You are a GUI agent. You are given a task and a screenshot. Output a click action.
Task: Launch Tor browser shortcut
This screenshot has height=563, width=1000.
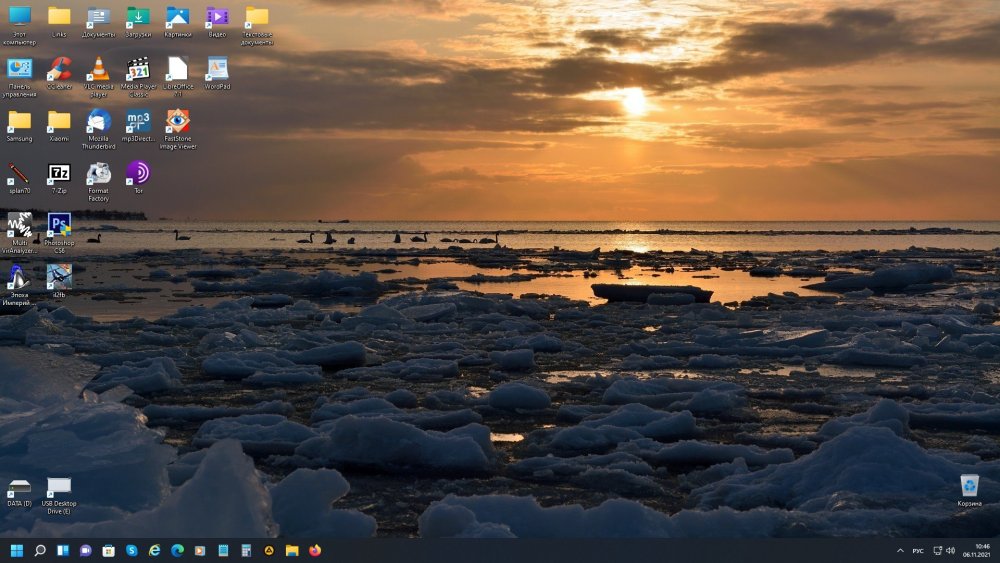[x=138, y=178]
